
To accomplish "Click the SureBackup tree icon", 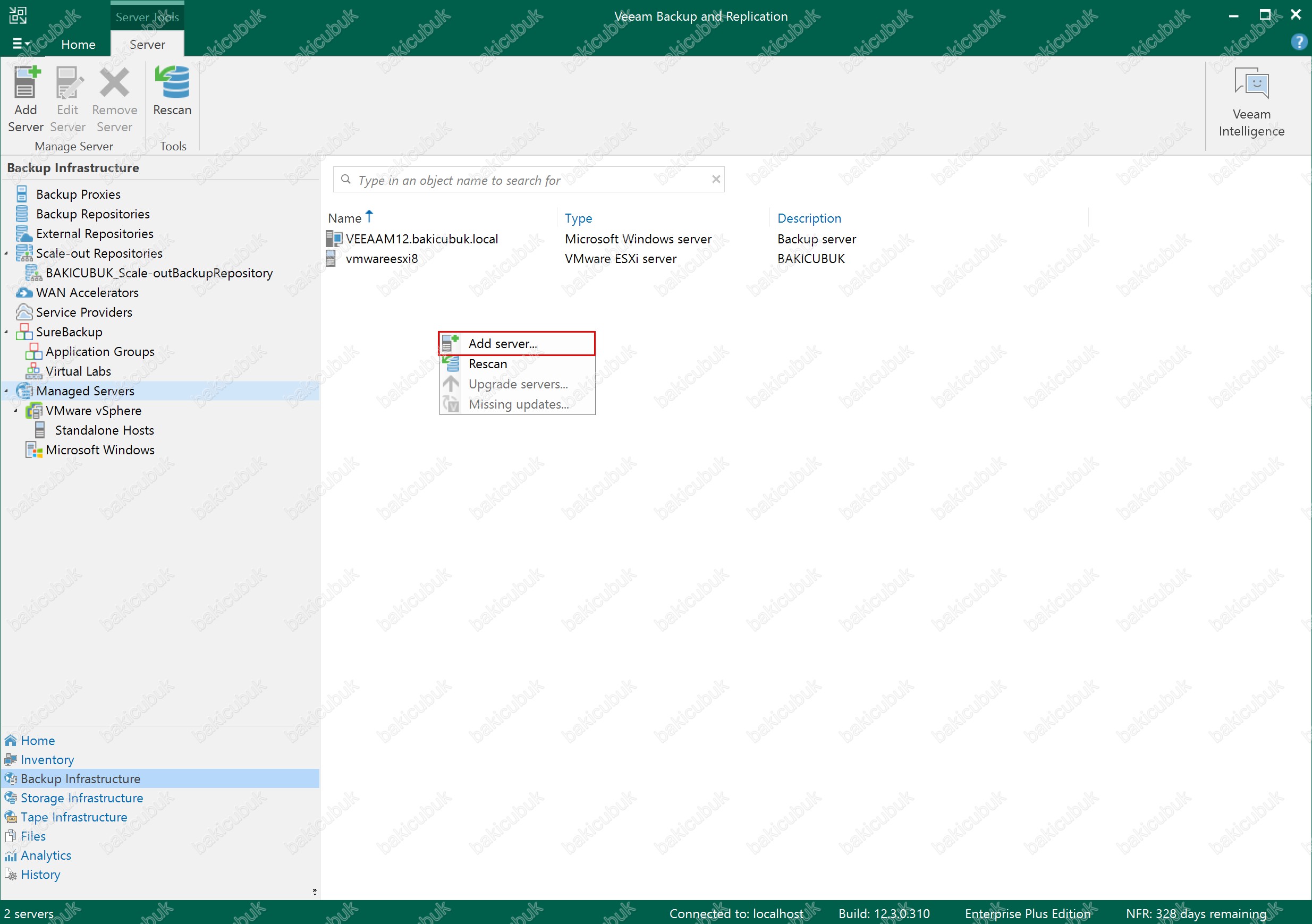I will click(23, 332).
